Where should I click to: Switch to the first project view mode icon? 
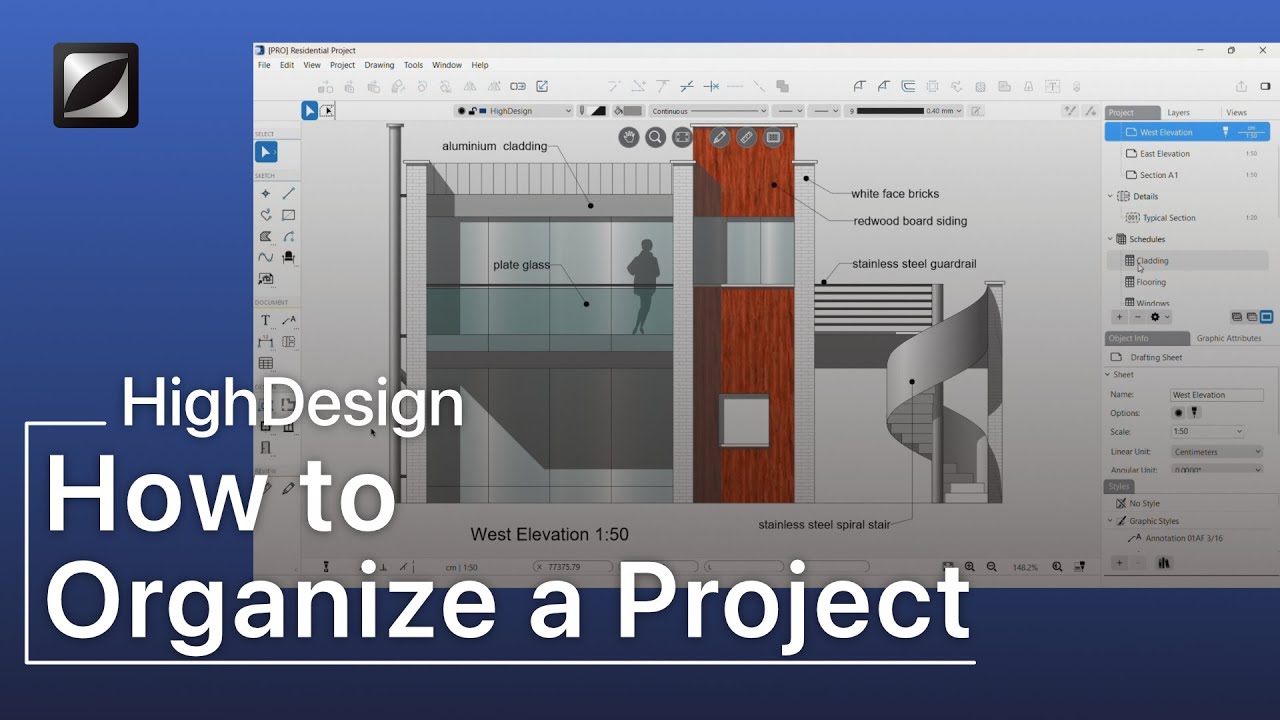click(1237, 317)
